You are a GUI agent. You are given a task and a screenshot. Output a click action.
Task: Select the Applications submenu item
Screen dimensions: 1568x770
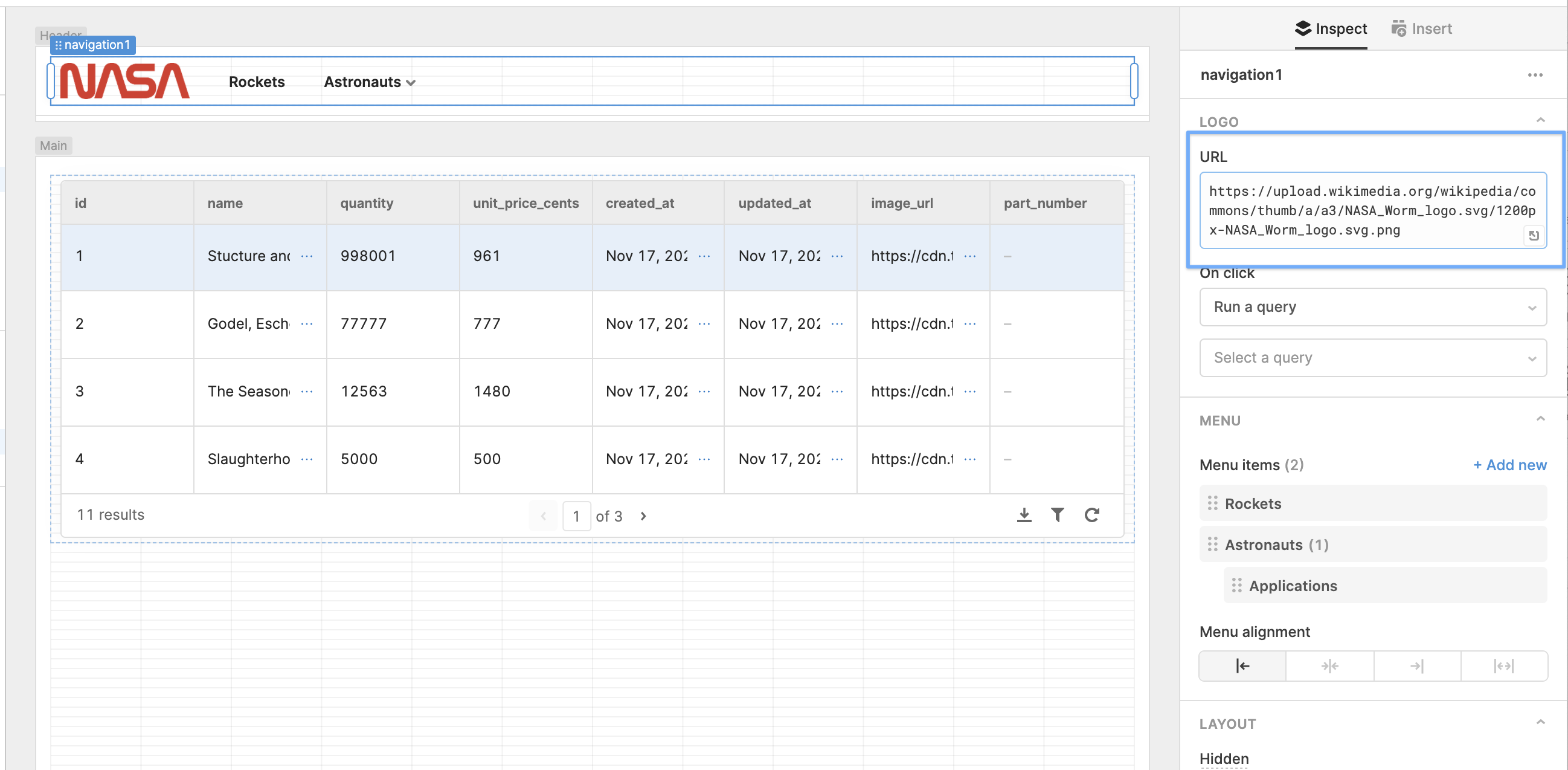[1293, 586]
